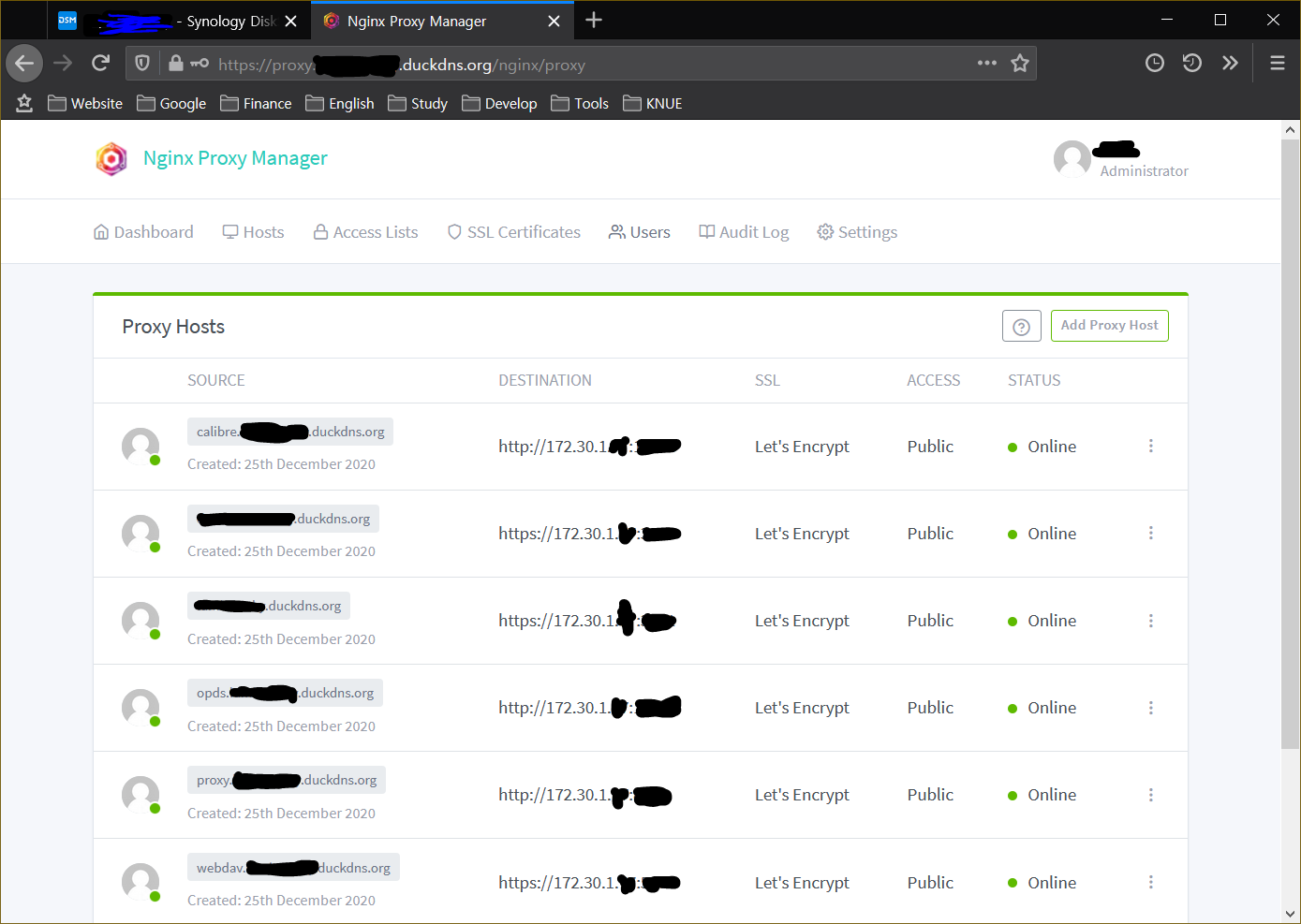
Task: Open the Settings page
Action: [x=857, y=232]
